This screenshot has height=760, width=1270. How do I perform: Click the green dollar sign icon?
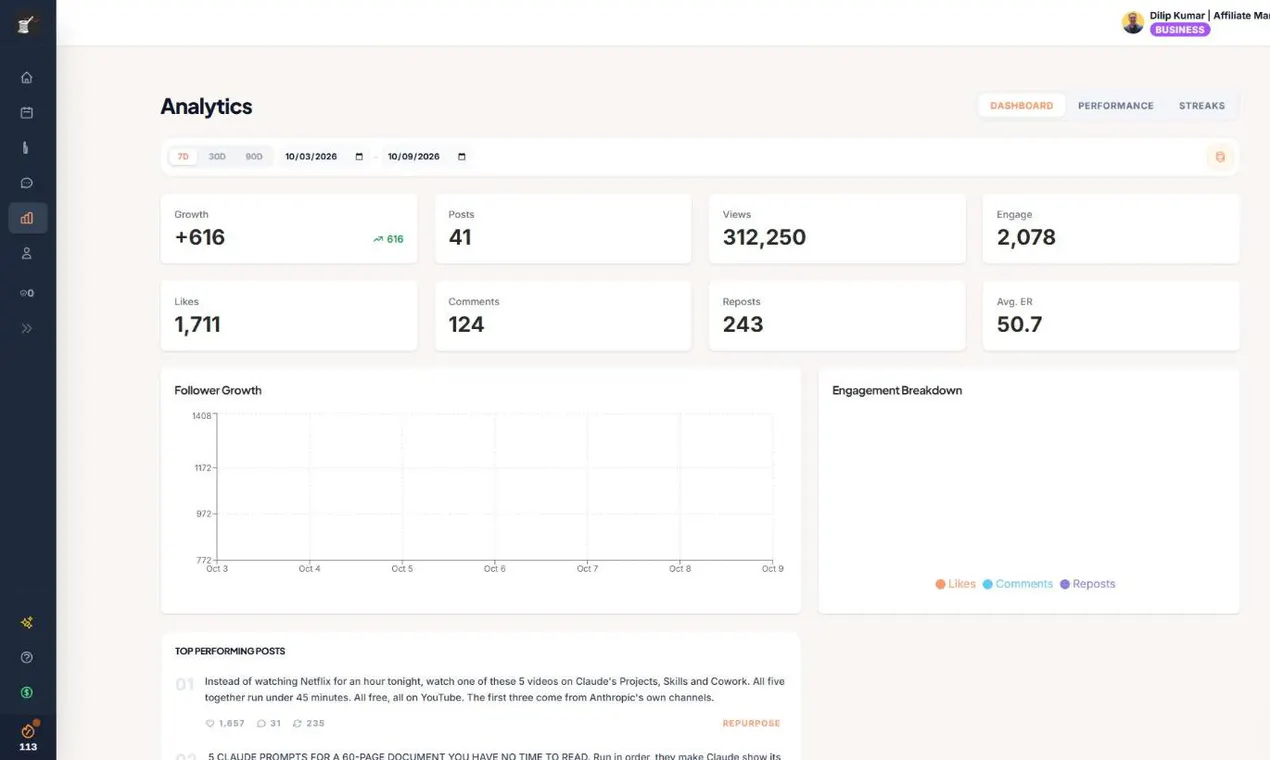(x=27, y=692)
